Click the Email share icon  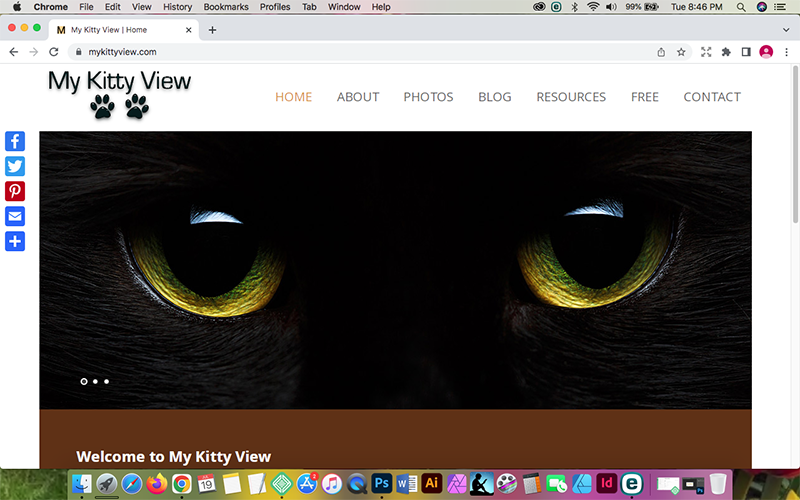tap(15, 216)
